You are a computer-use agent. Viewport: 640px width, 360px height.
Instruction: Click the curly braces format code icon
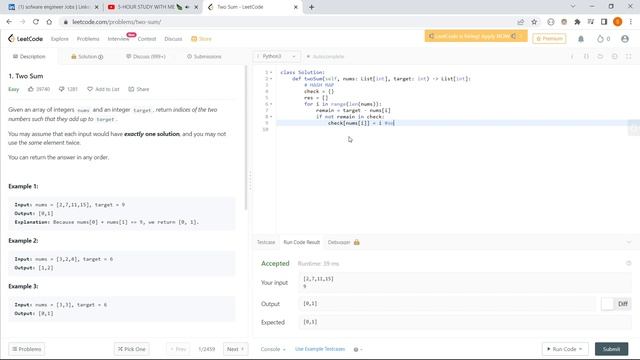pyautogui.click(x=587, y=56)
